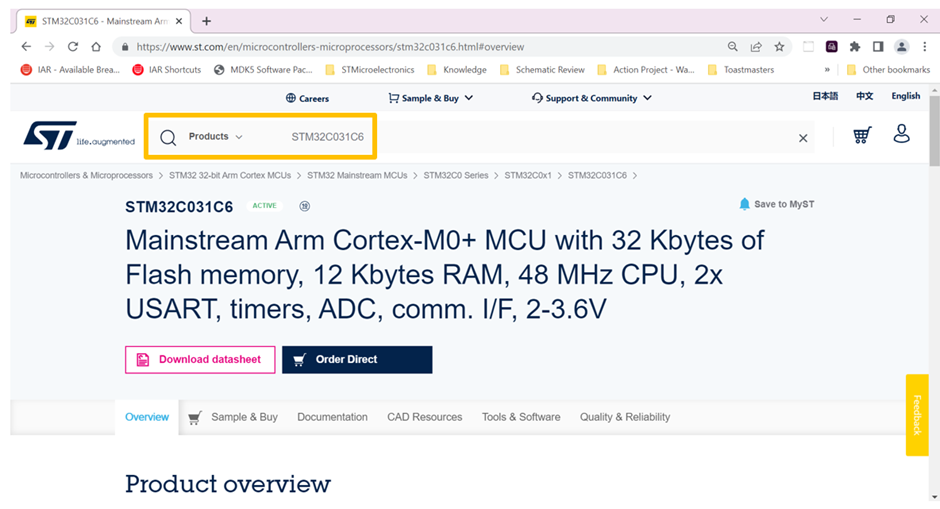Image resolution: width=940 pixels, height=509 pixels.
Task: Click the Save to MyST bell icon
Action: 744,204
